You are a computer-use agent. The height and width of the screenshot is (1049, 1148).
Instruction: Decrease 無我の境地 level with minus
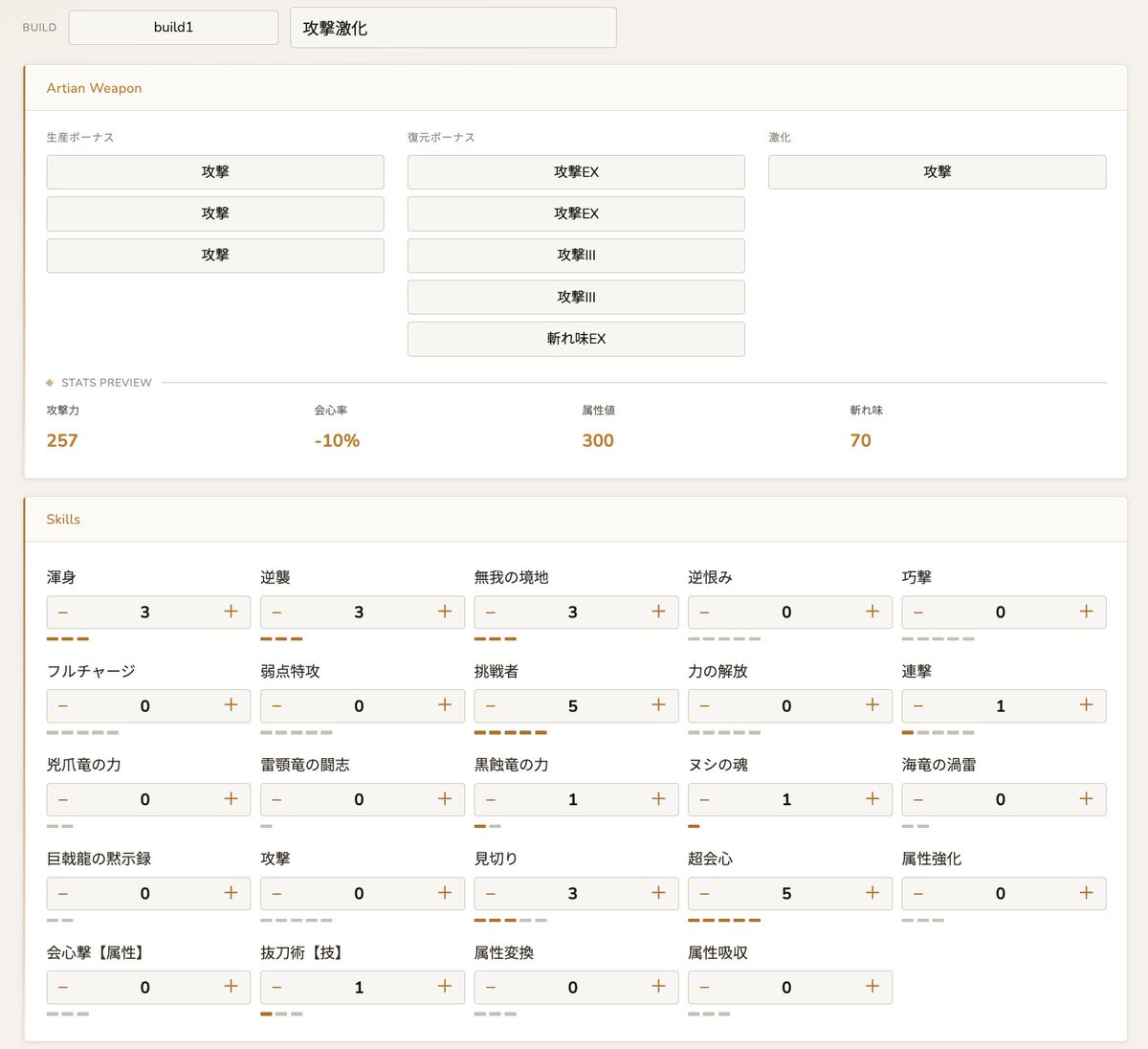491,612
